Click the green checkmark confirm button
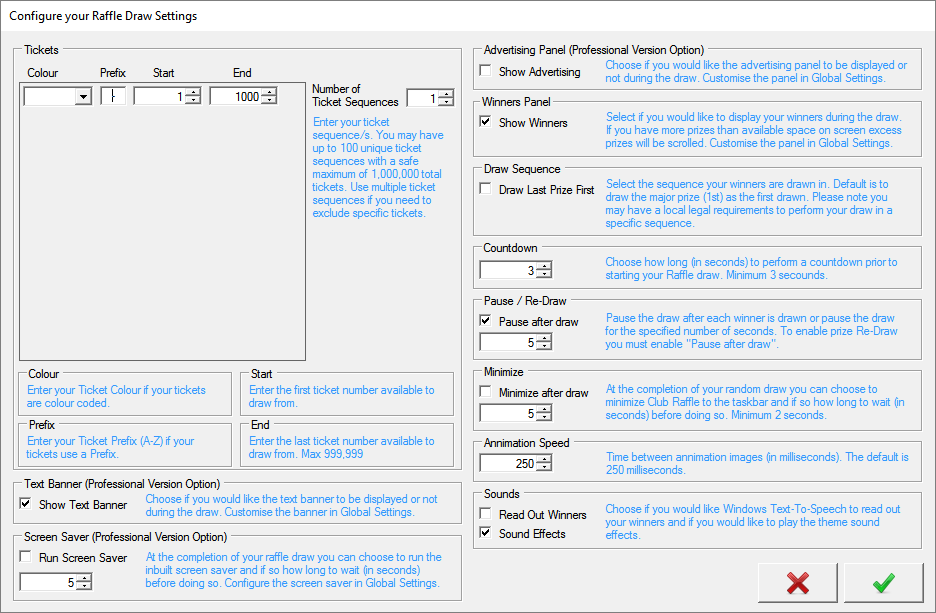Image resolution: width=936 pixels, height=613 pixels. click(x=883, y=583)
